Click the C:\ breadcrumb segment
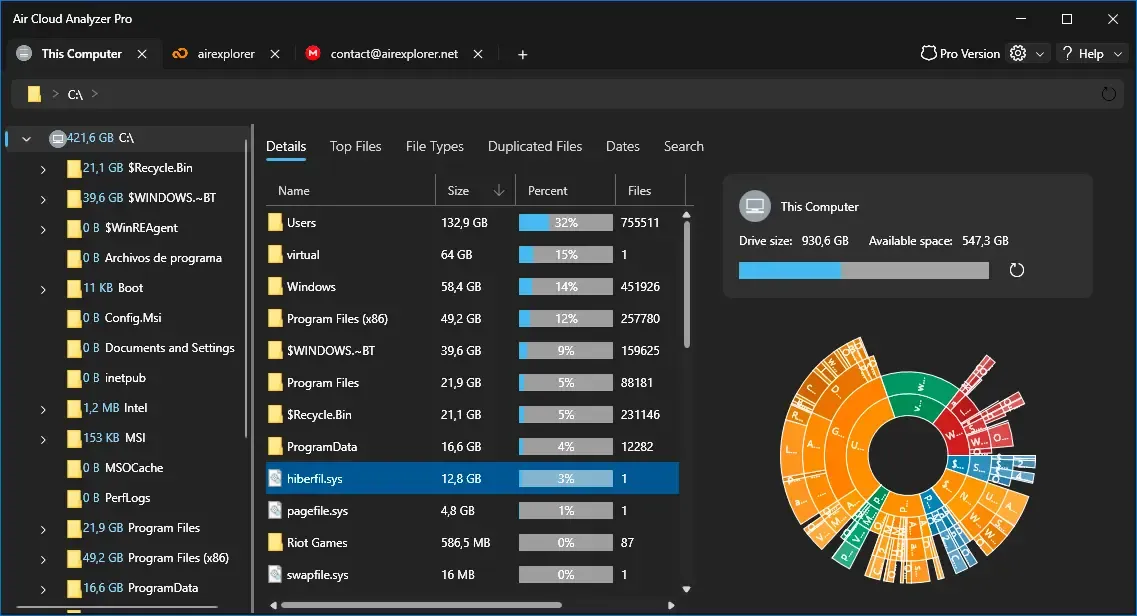This screenshot has width=1137, height=616. point(75,94)
